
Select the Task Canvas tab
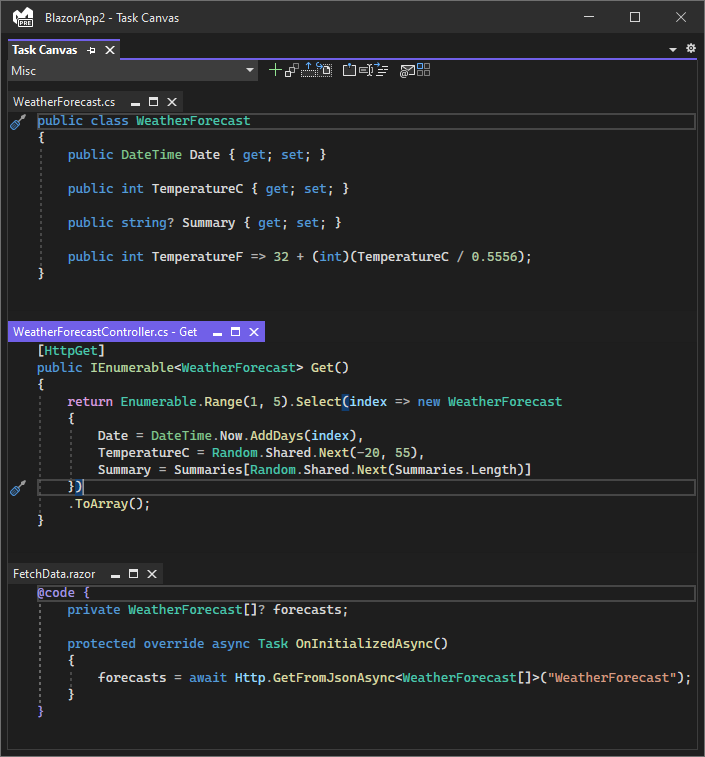click(45, 50)
